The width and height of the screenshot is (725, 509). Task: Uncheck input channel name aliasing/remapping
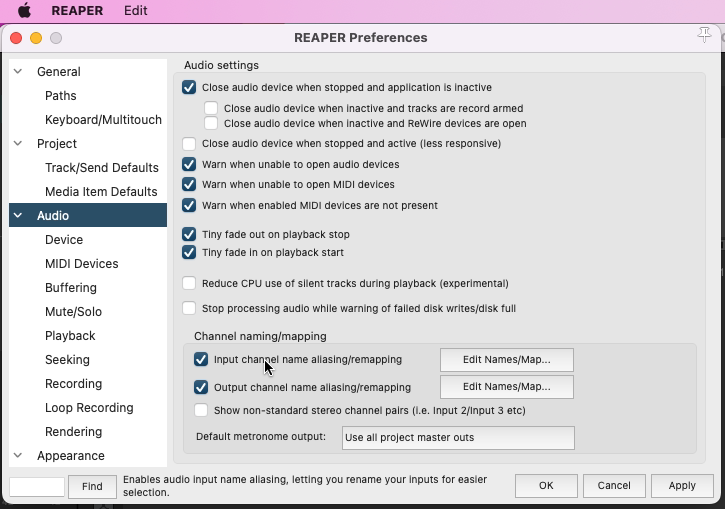201,360
